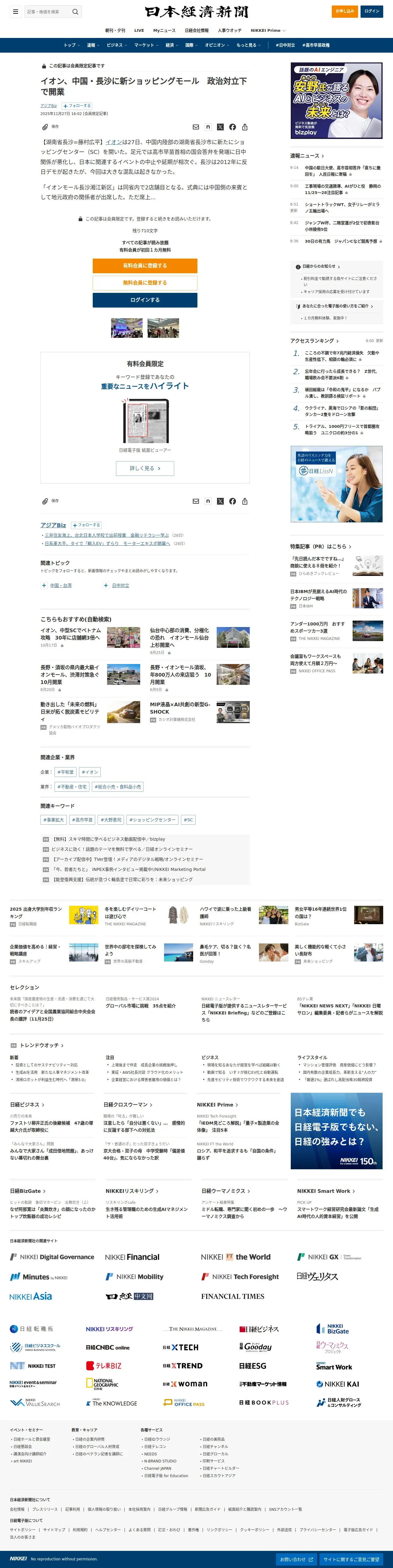Expand the オピニオン nav dropdown

(217, 45)
